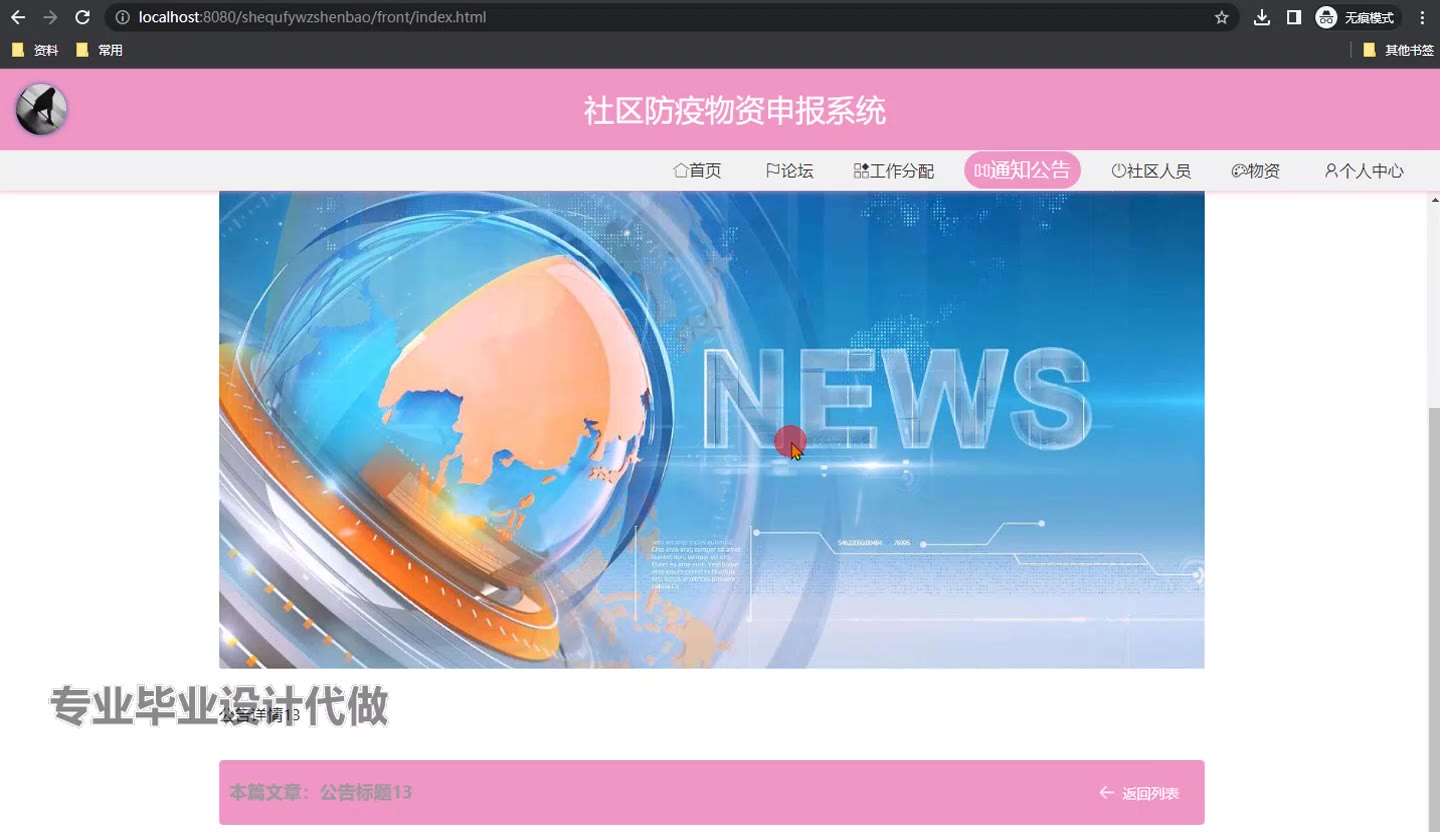Open the 工作分配 menu item
This screenshot has height=832, width=1440.
click(x=894, y=171)
